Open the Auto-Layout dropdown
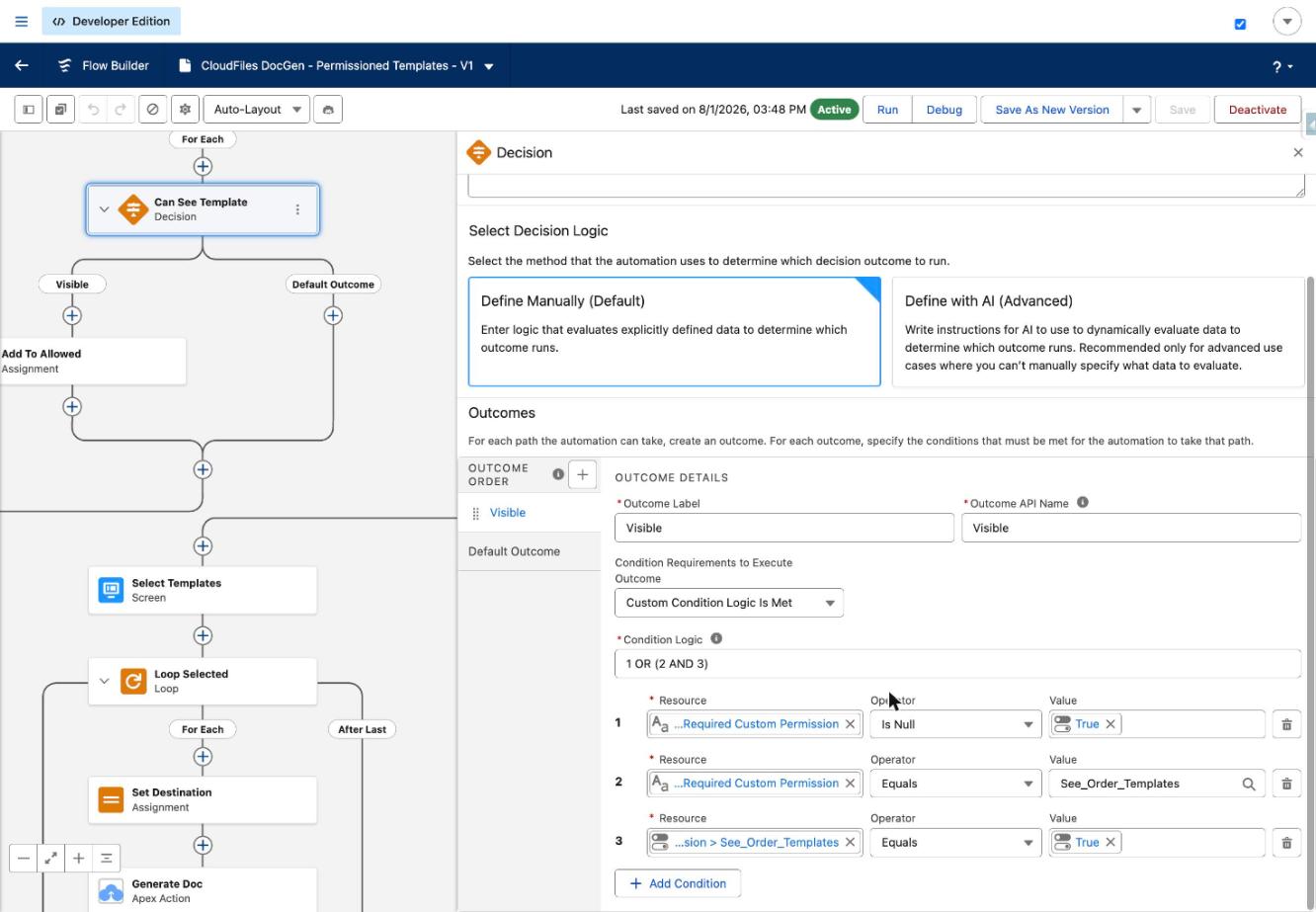The width and height of the screenshot is (1316, 912). click(x=257, y=110)
